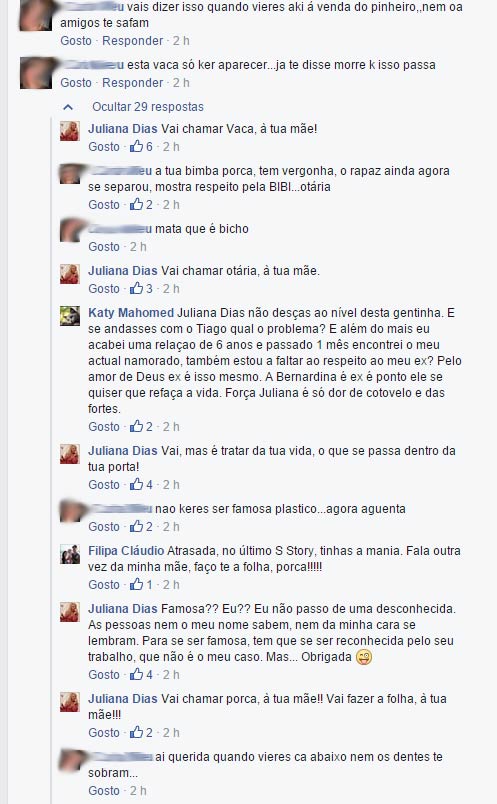The width and height of the screenshot is (497, 804).
Task: Like the 'mata que é bicho' reply with Gosto
Action: (104, 247)
